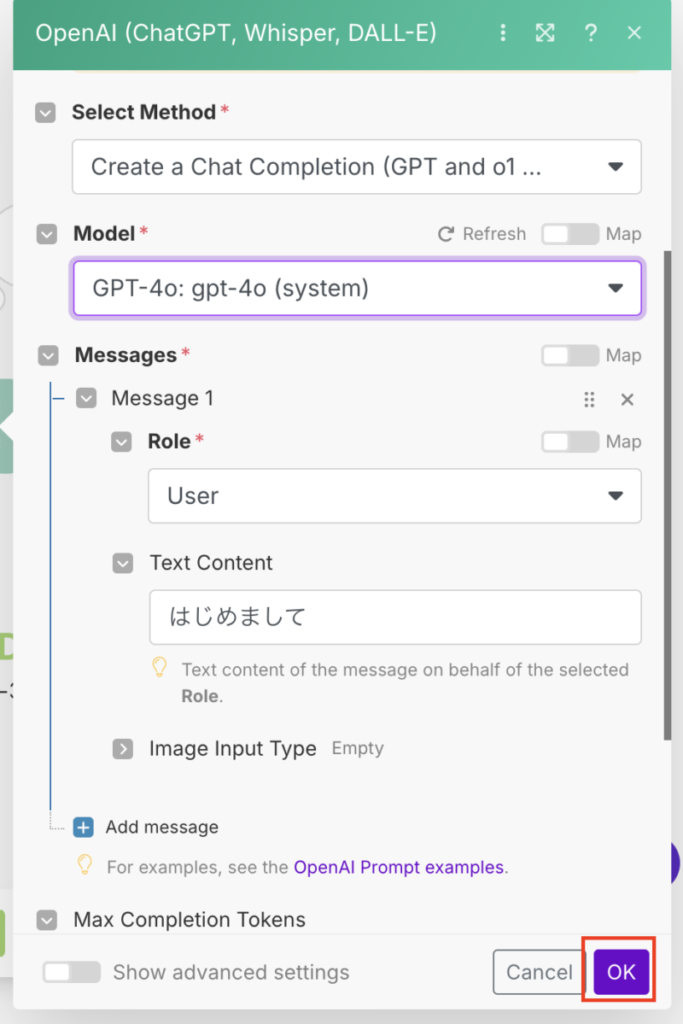Open the OpenAI Prompt examples link
The width and height of the screenshot is (683, 1024).
399,867
